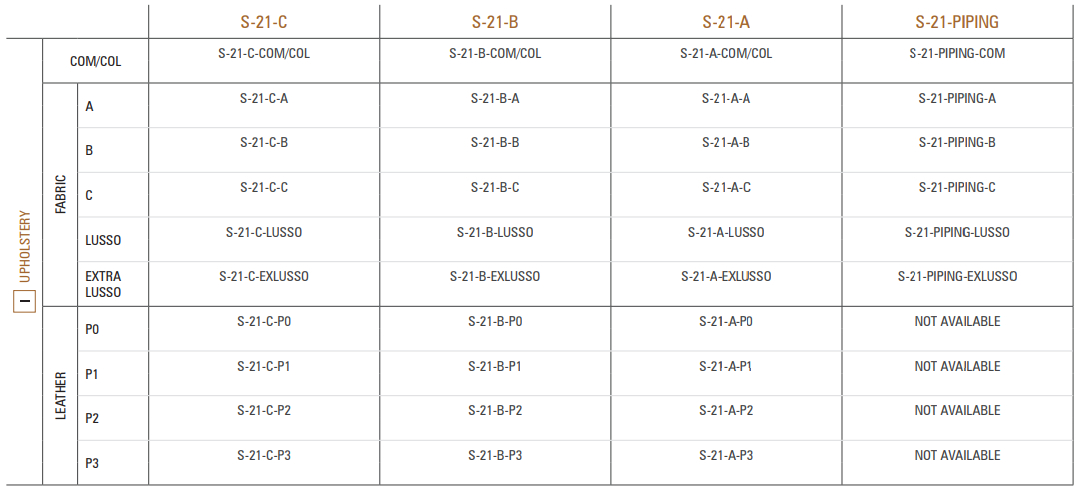Click the S-21-B-LUSSO code cell

tap(495, 233)
